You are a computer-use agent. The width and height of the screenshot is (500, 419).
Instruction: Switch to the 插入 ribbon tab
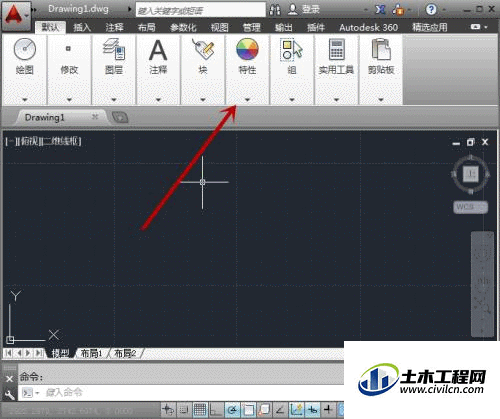click(x=82, y=27)
